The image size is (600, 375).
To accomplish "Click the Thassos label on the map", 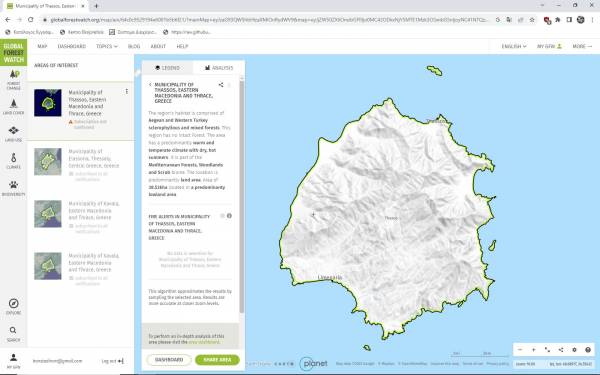I will (x=391, y=218).
